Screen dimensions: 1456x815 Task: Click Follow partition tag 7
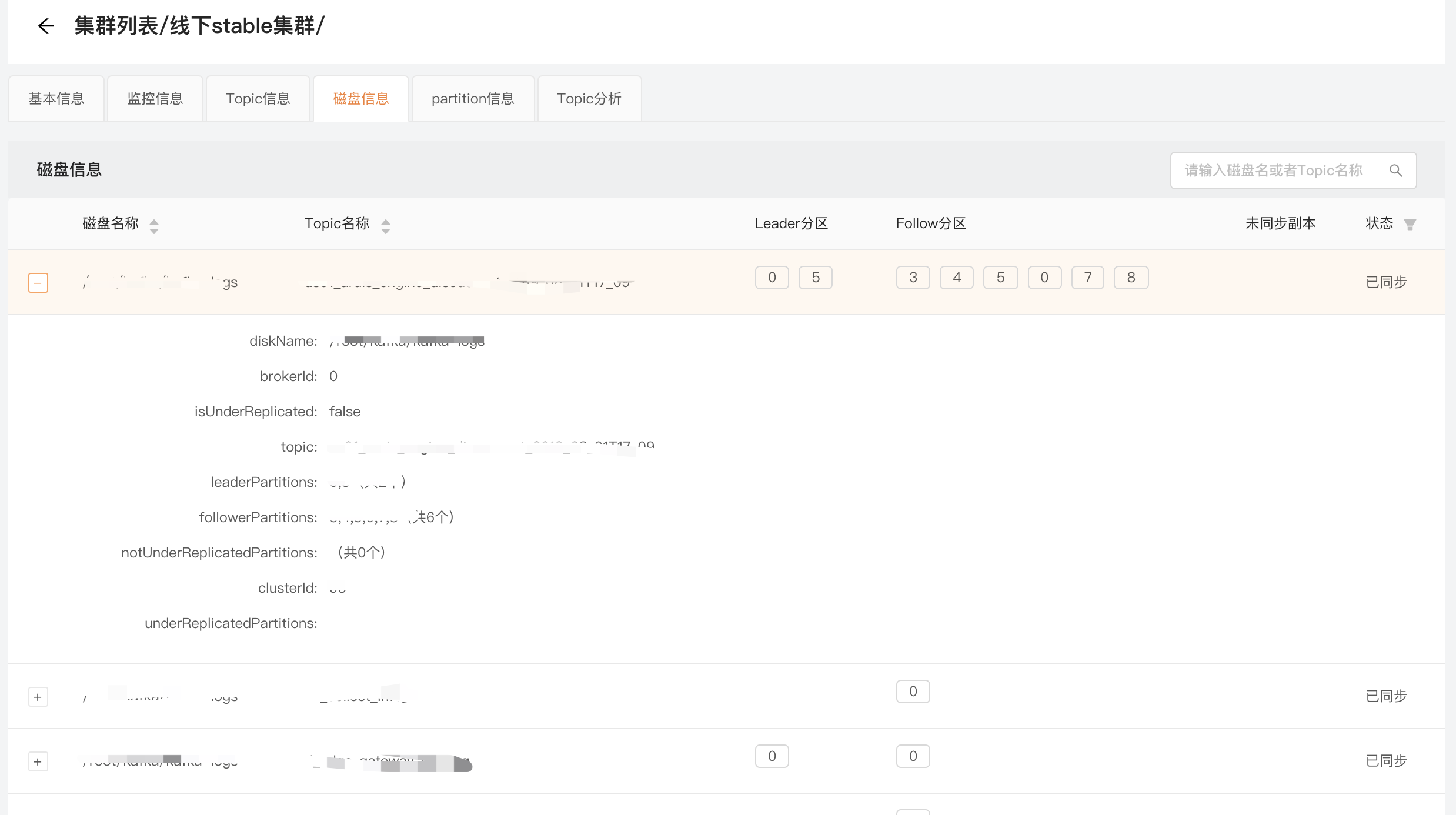coord(1087,278)
